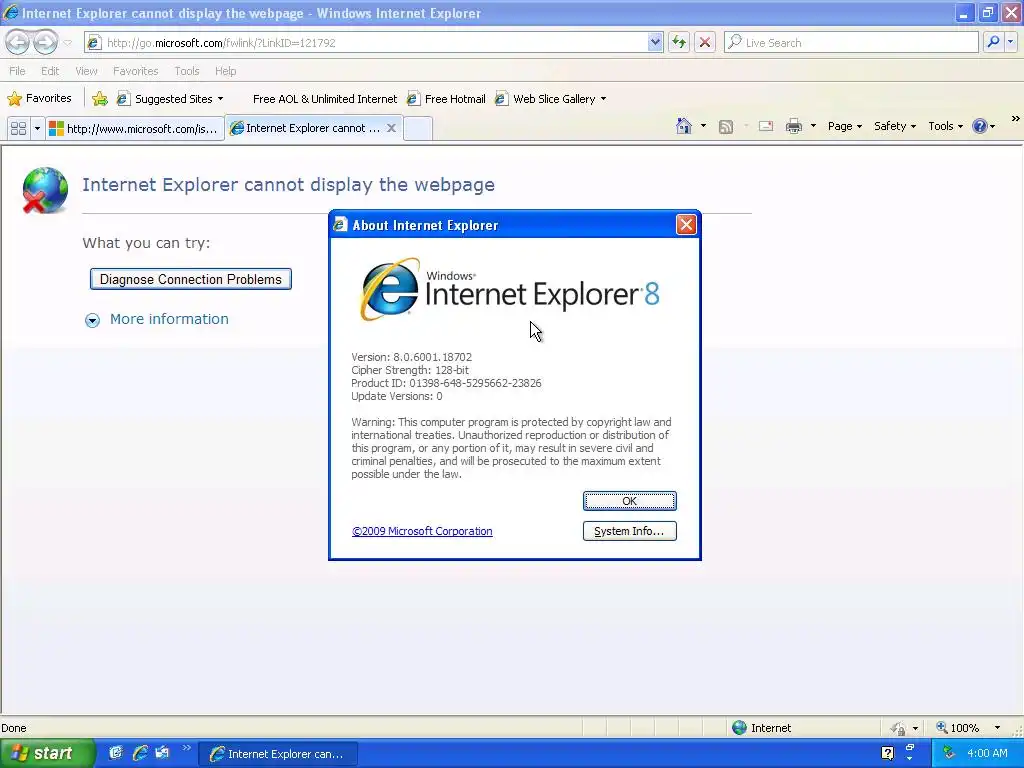
Task: Open the search provider dropdown arrow
Action: 1010,42
